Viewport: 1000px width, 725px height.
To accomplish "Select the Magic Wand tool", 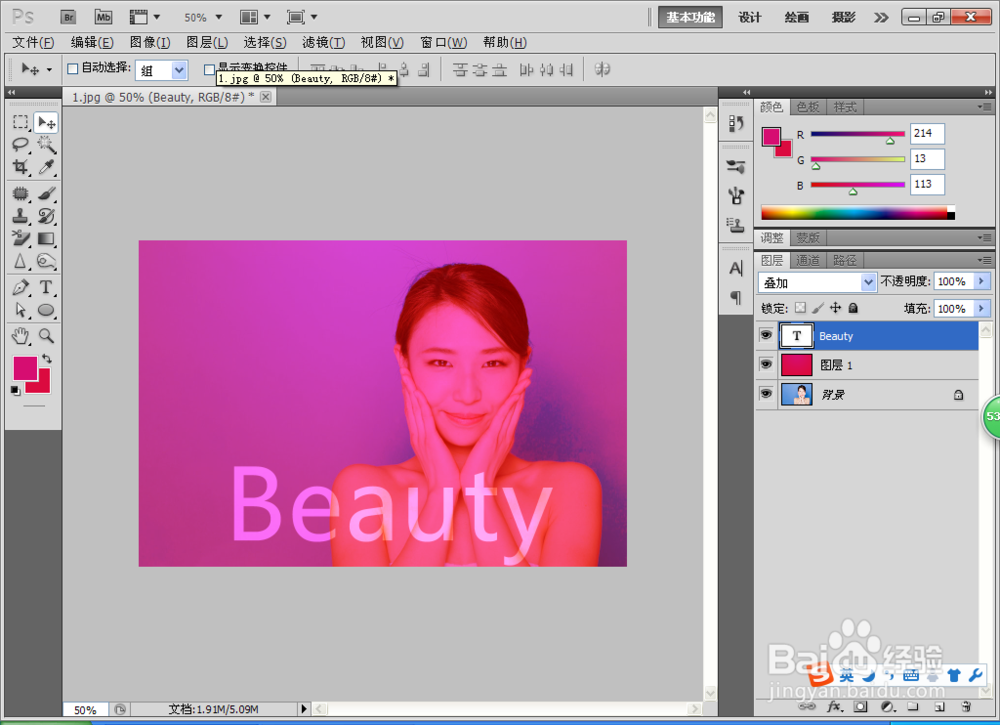I will tap(46, 145).
